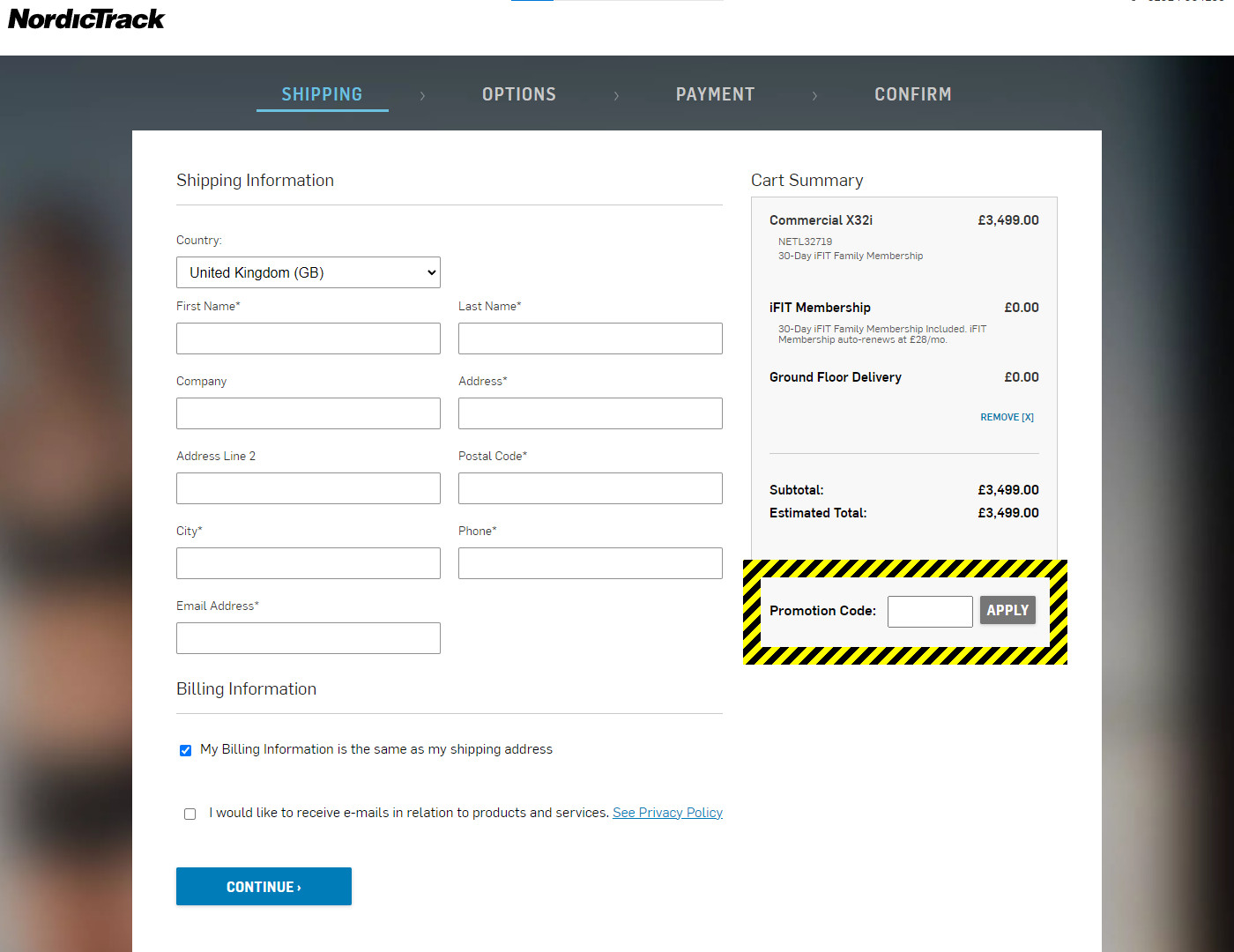
Task: Click the Billing Information heading
Action: click(x=246, y=689)
